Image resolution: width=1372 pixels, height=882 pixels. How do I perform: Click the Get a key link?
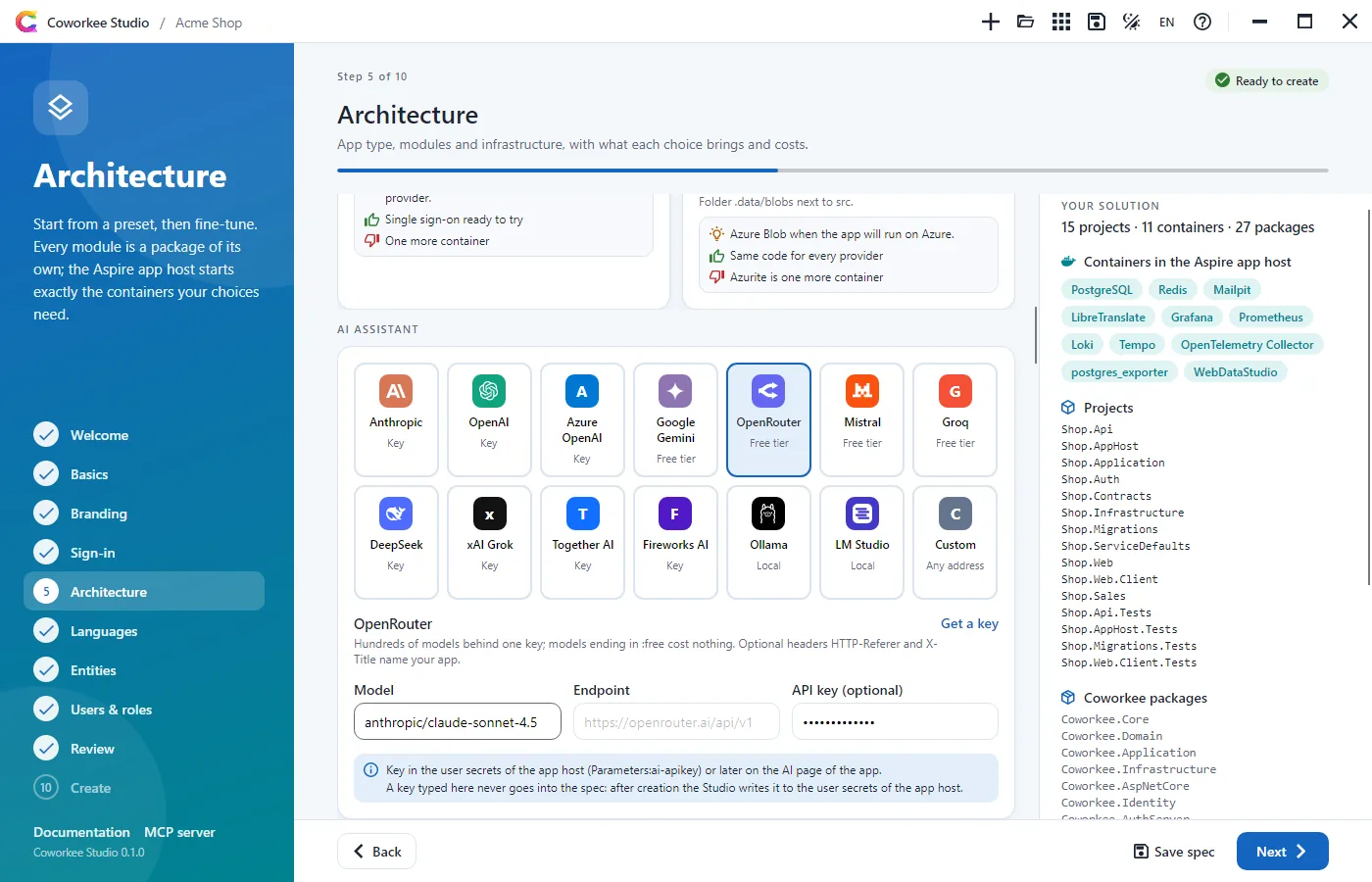click(969, 623)
